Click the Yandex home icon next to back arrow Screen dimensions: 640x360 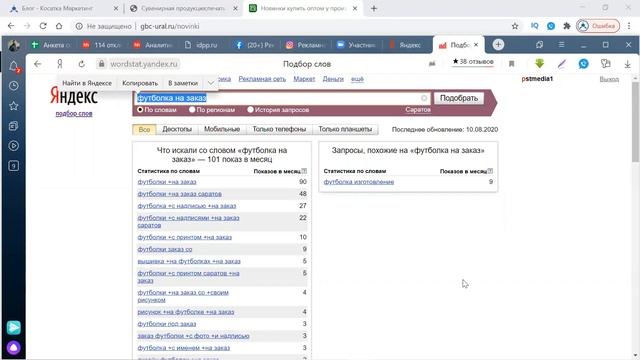(60, 64)
